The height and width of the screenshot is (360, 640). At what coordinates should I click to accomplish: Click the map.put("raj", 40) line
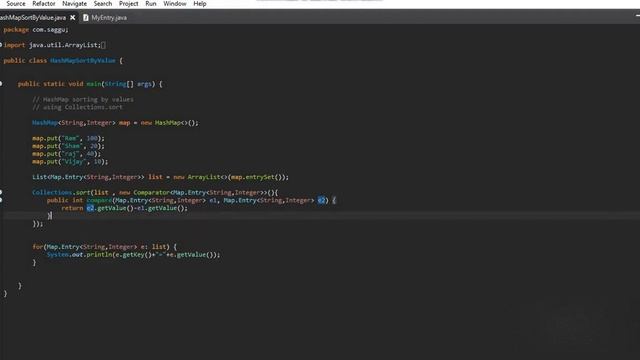67,153
